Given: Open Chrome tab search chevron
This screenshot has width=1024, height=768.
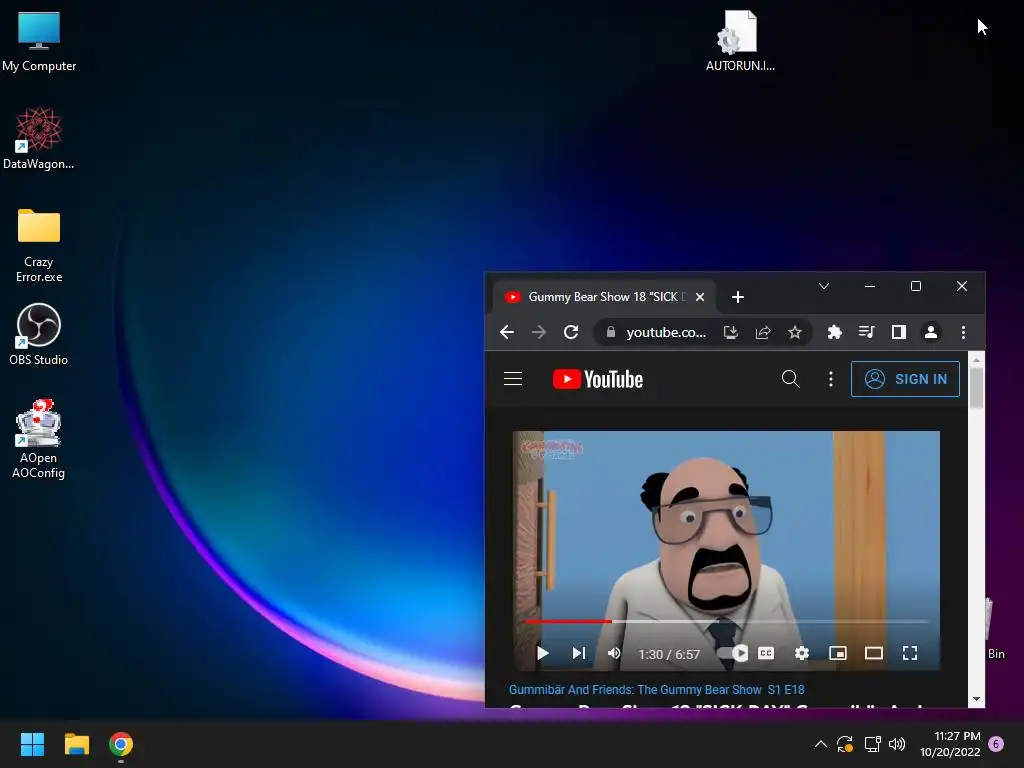Looking at the screenshot, I should point(824,286).
